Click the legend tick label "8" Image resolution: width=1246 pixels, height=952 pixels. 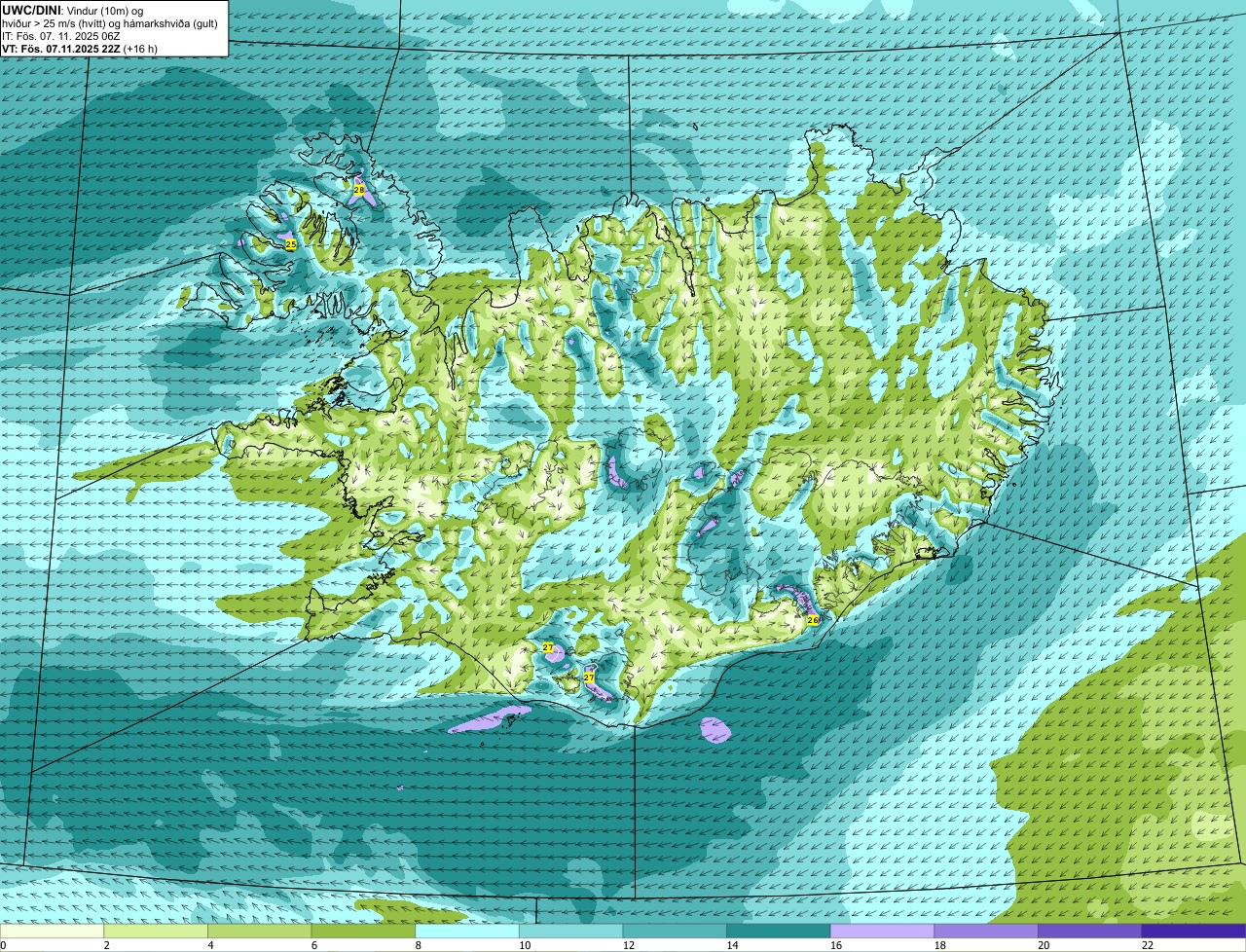[x=417, y=944]
